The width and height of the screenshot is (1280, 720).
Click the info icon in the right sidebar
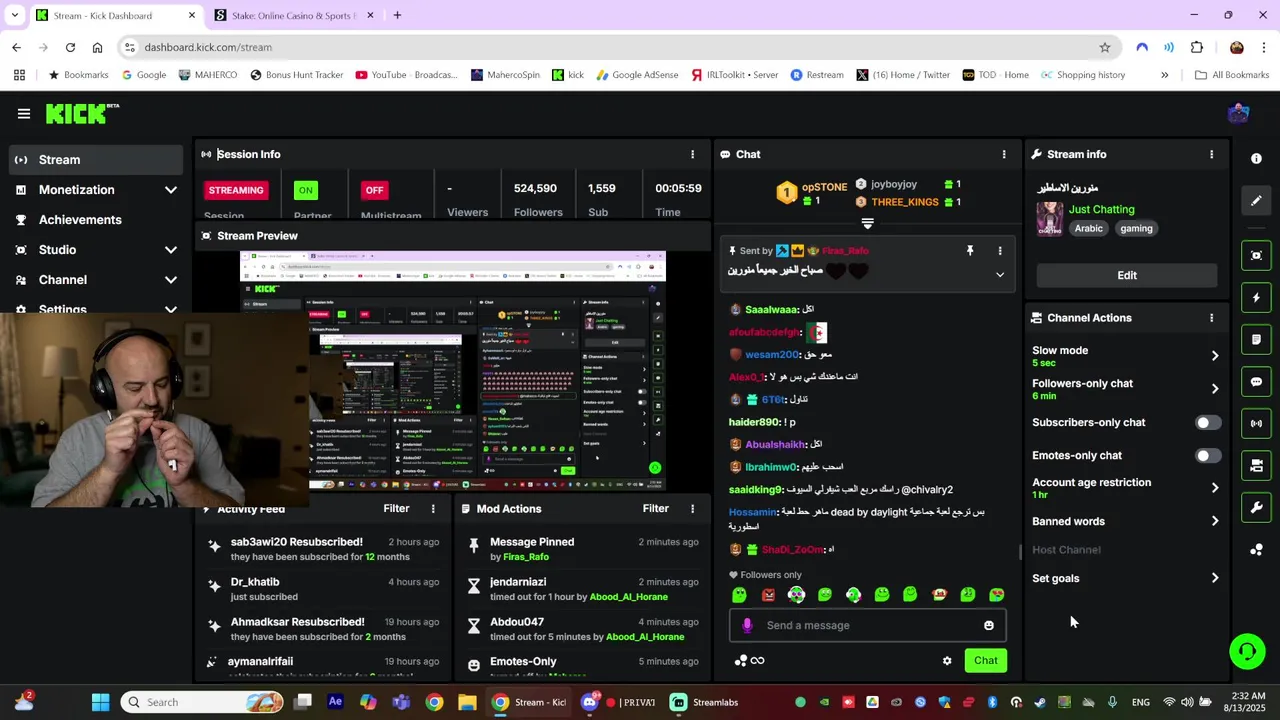point(1256,159)
